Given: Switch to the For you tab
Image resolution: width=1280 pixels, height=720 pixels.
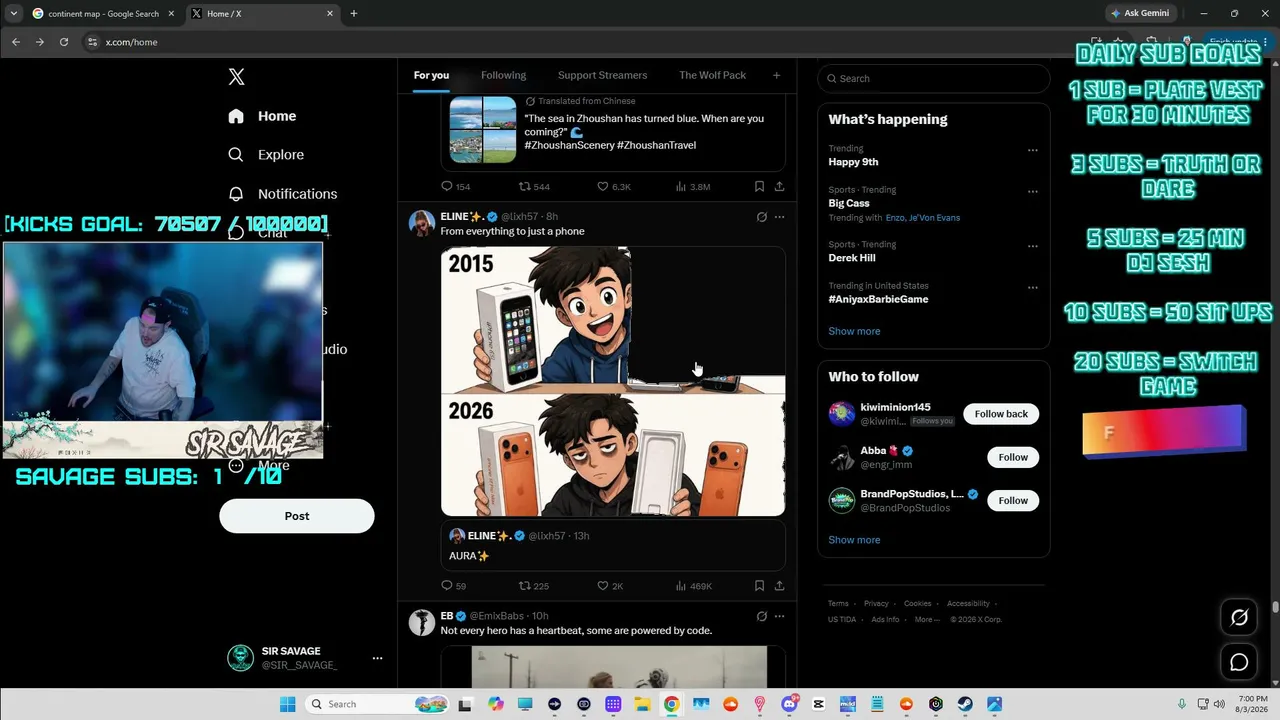Looking at the screenshot, I should tap(431, 75).
